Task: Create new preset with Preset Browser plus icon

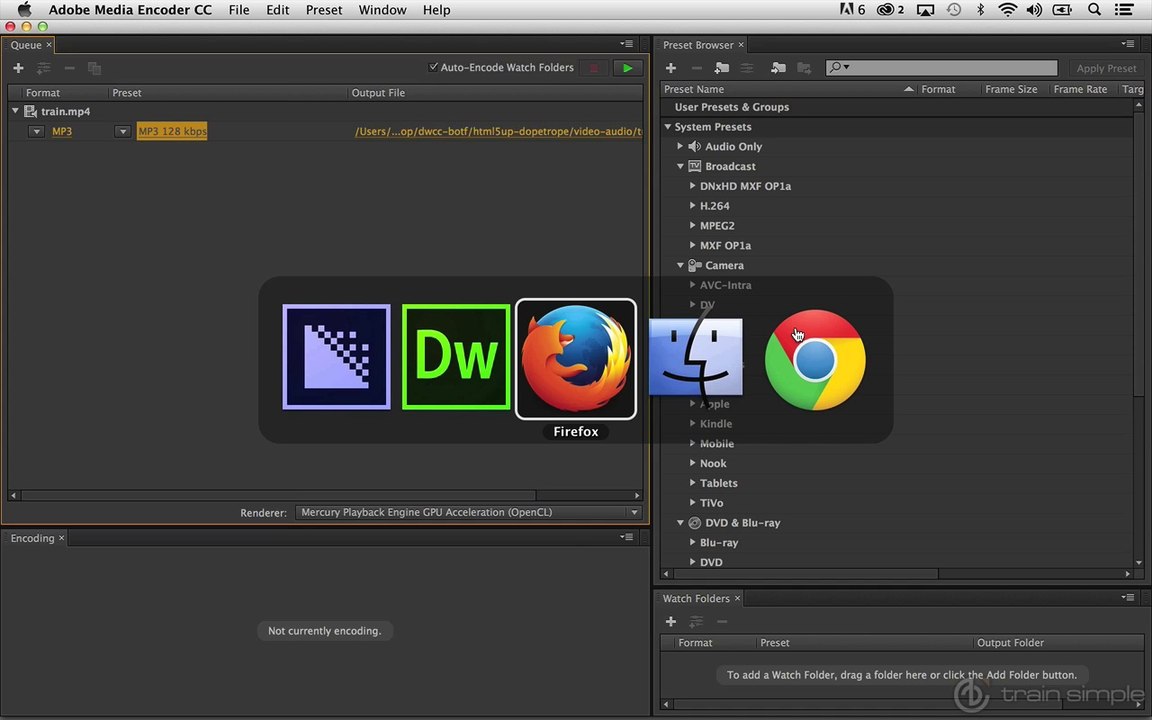Action: click(x=671, y=68)
